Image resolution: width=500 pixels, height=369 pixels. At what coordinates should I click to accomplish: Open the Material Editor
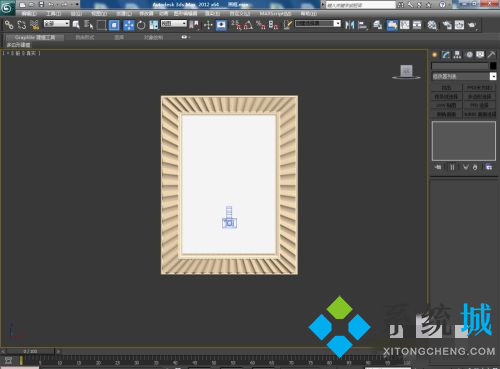pyautogui.click(x=432, y=25)
